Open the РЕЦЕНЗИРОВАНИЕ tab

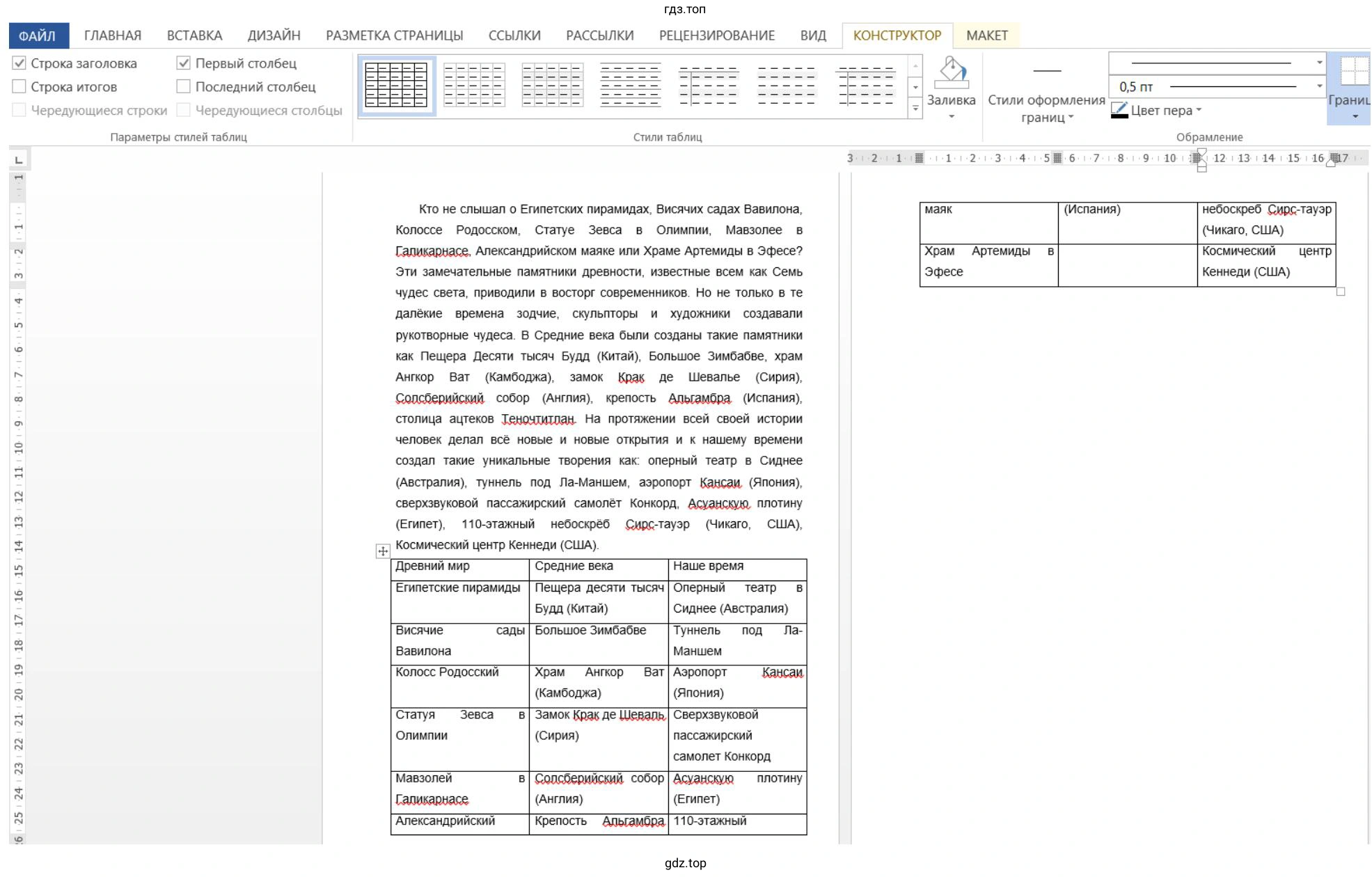pyautogui.click(x=716, y=35)
